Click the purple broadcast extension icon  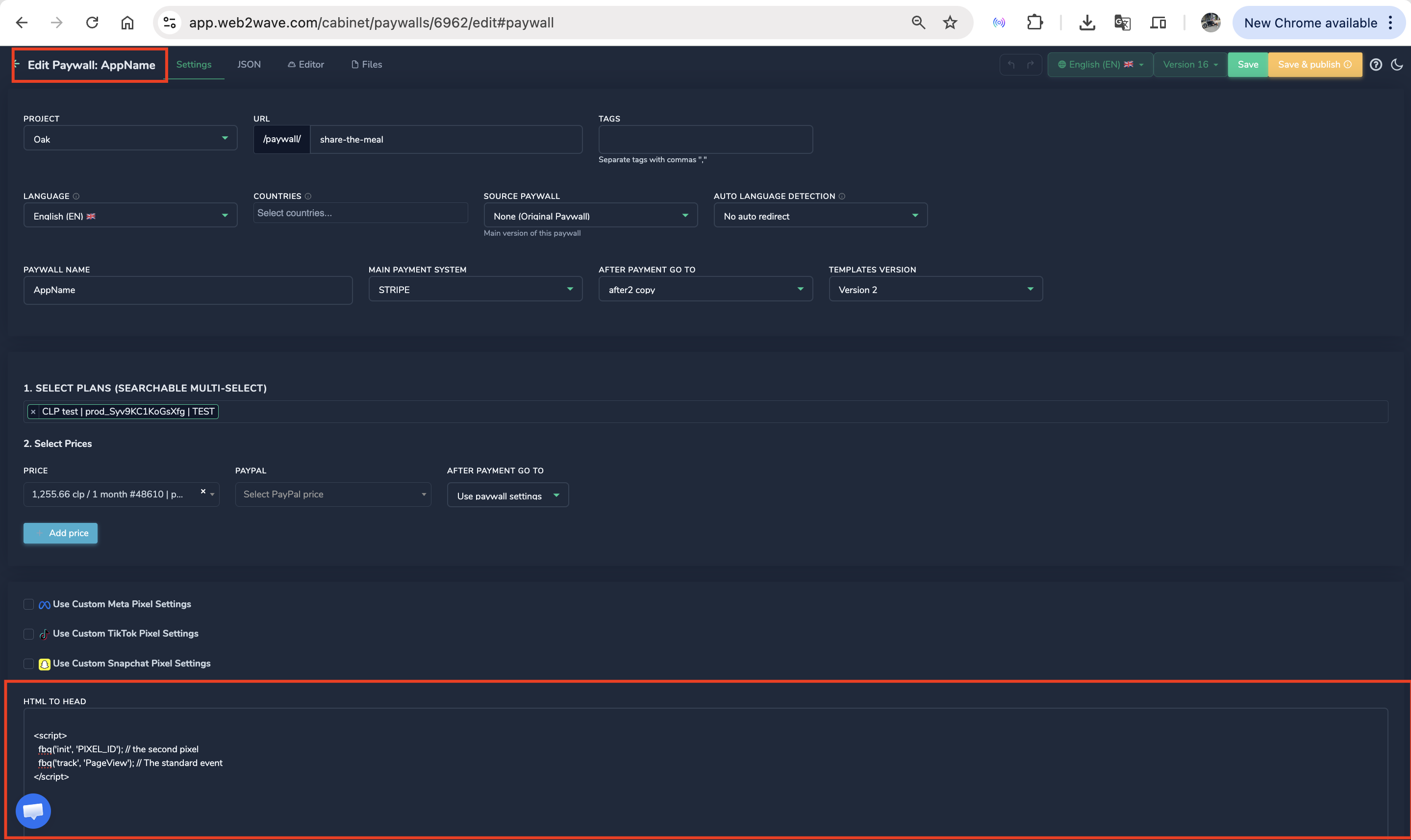(x=999, y=23)
